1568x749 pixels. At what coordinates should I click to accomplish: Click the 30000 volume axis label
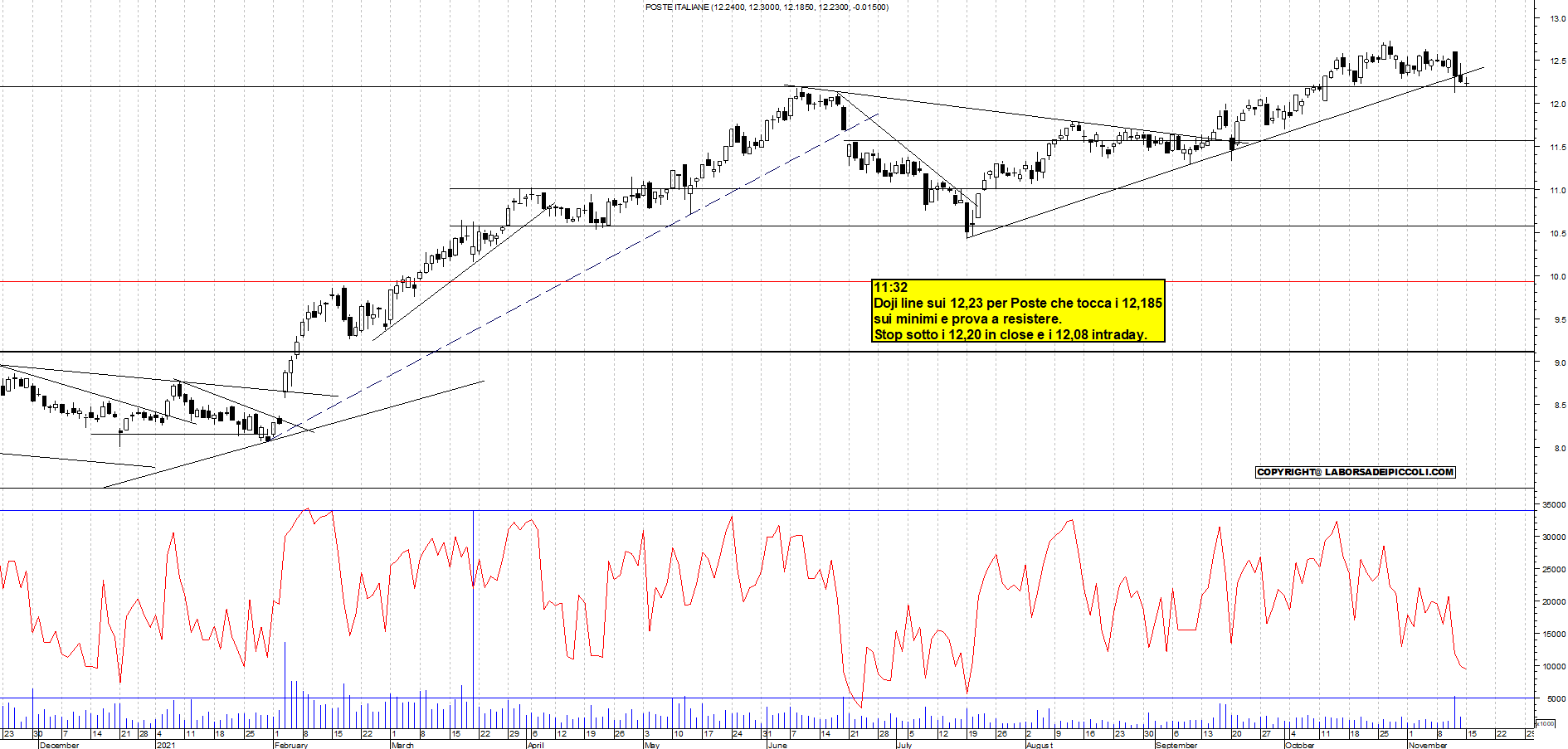tap(1554, 537)
